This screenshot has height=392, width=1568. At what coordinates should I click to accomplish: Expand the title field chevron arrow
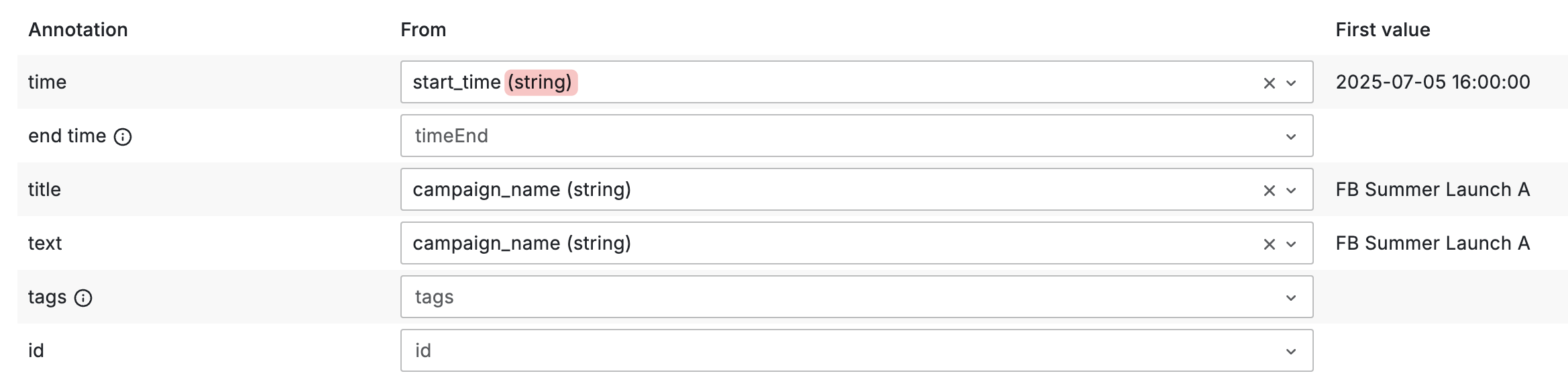tap(1291, 191)
